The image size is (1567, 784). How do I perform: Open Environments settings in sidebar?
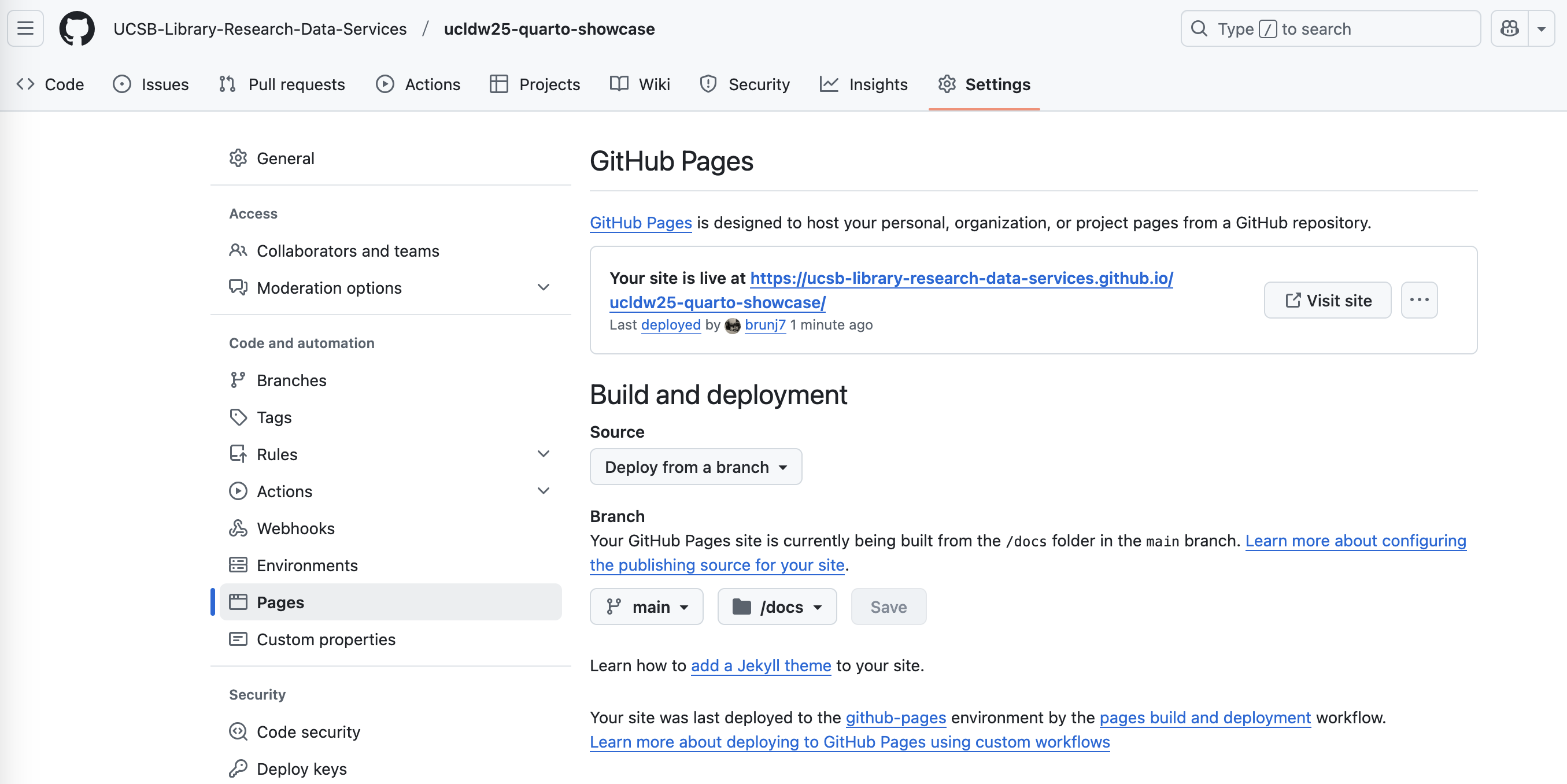306,565
